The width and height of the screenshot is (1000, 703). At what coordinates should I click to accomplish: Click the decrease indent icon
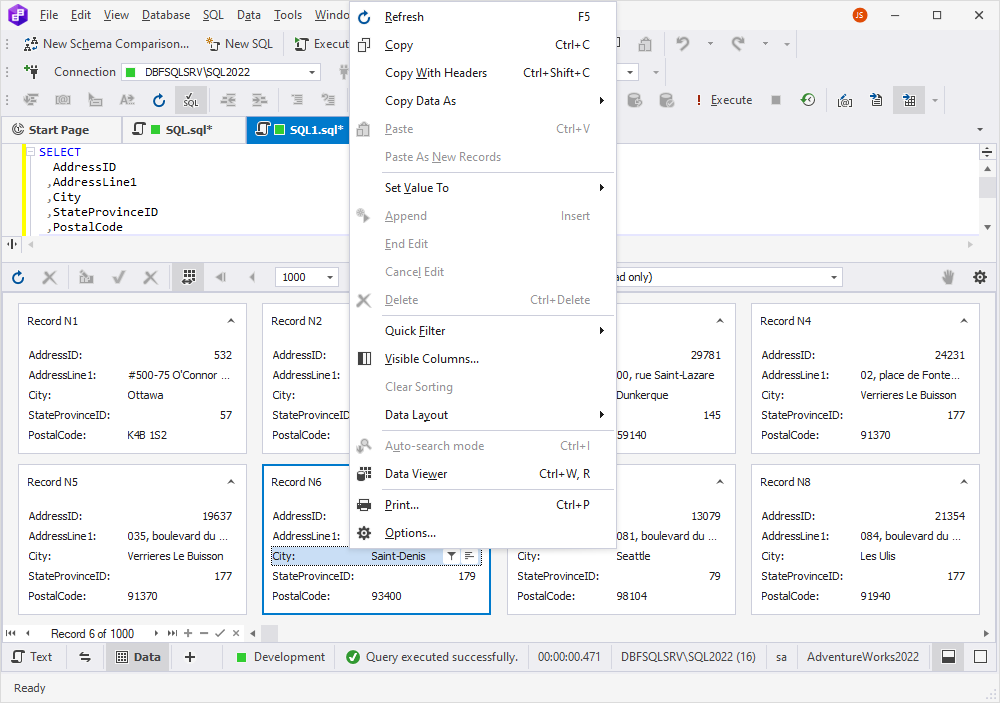[x=228, y=100]
